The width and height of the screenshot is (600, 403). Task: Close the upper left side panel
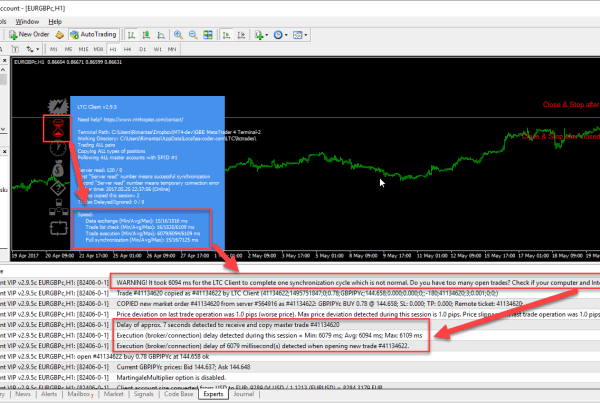point(5,60)
